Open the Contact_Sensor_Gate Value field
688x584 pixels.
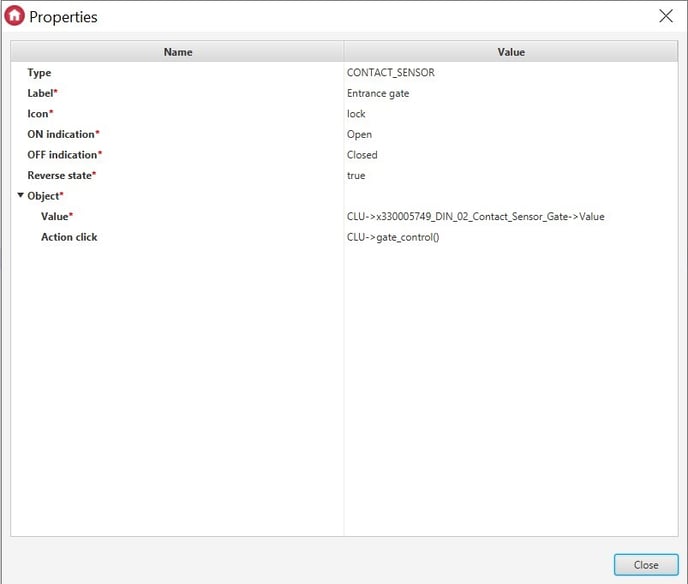(x=475, y=217)
